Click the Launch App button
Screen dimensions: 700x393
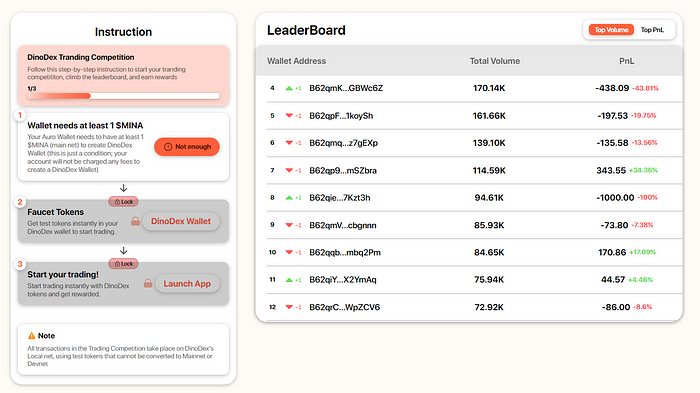(x=187, y=284)
